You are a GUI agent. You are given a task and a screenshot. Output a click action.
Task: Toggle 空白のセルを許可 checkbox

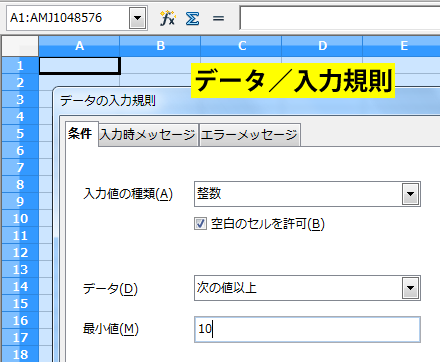(x=200, y=224)
